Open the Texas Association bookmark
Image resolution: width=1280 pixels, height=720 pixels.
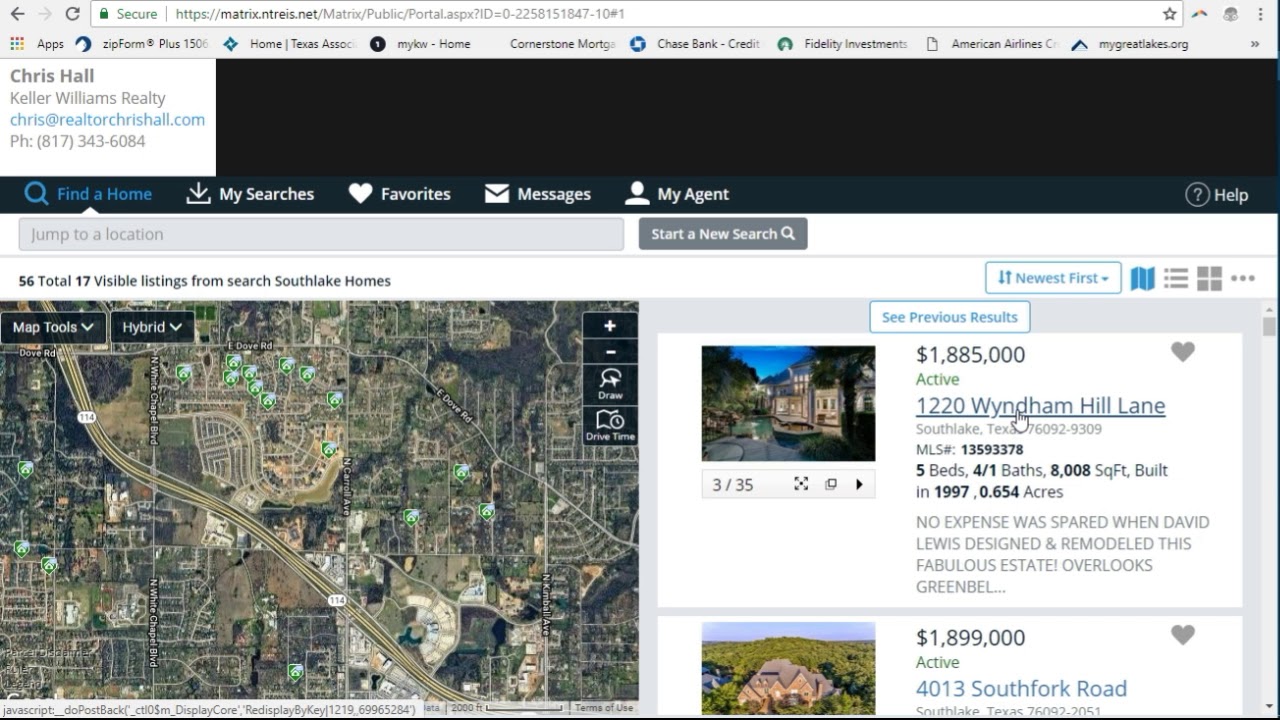tap(290, 44)
